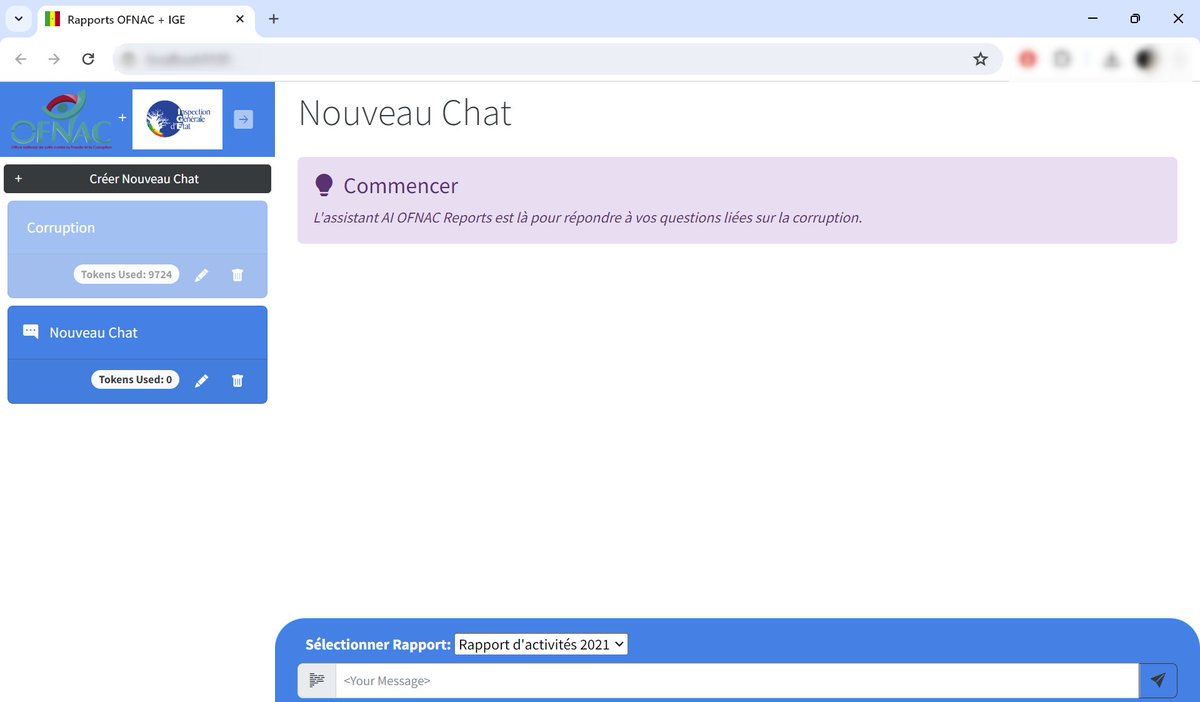Click the plus icon on Créer Nouveau Chat

coord(18,179)
